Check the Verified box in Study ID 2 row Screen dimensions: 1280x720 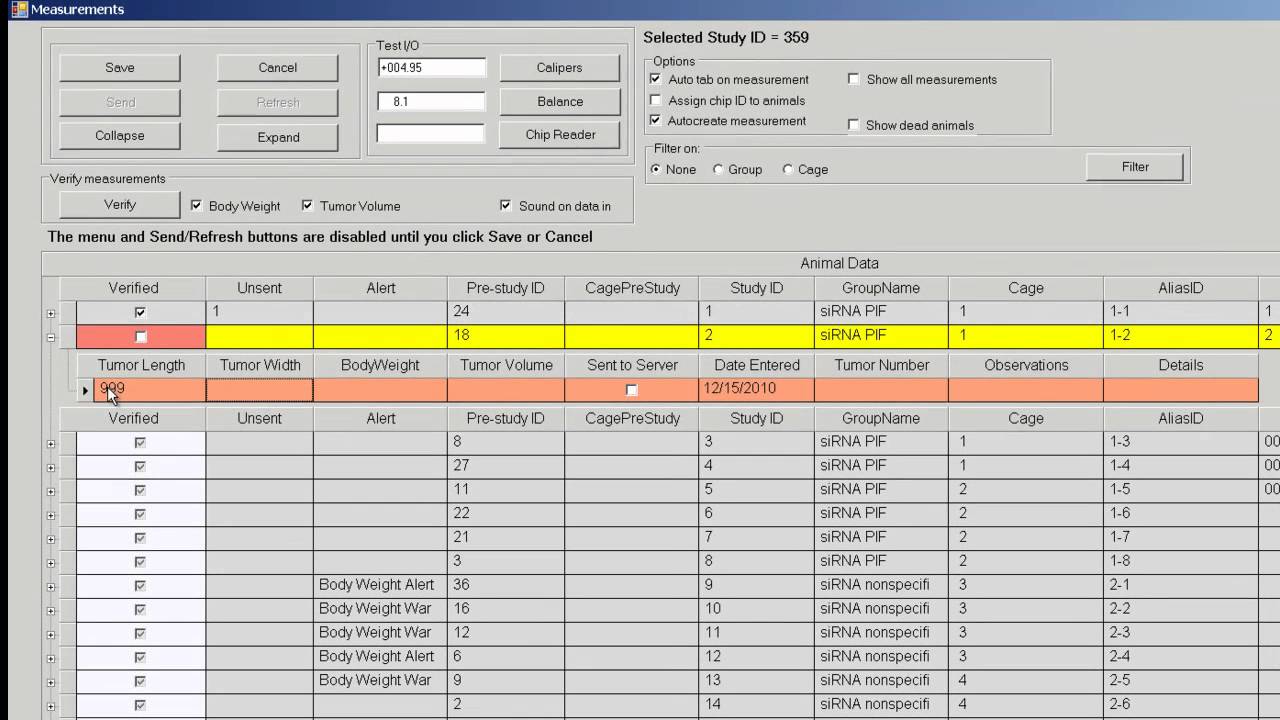pyautogui.click(x=140, y=337)
